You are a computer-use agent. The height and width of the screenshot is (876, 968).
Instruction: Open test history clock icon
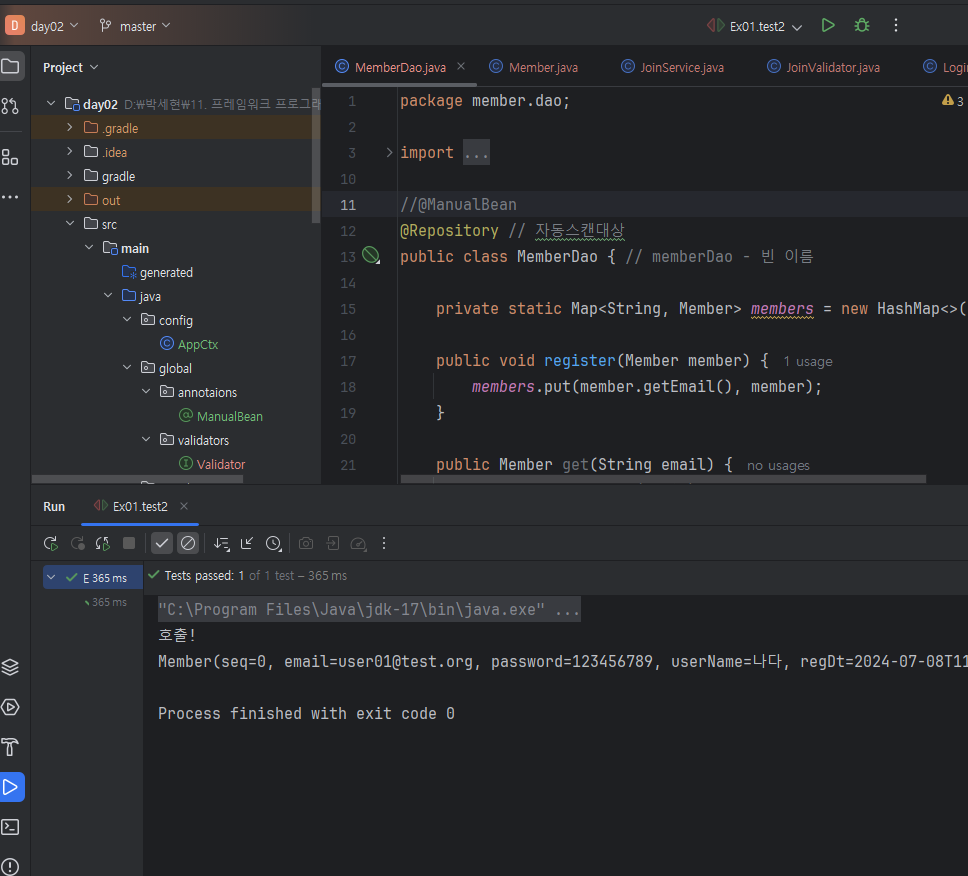click(273, 543)
